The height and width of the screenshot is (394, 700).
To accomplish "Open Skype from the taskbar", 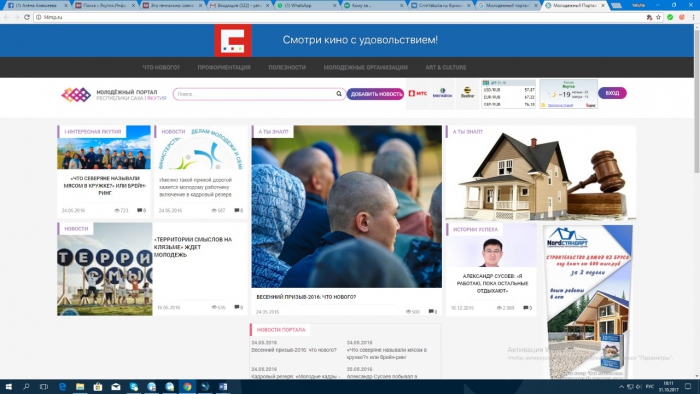I will [x=133, y=387].
